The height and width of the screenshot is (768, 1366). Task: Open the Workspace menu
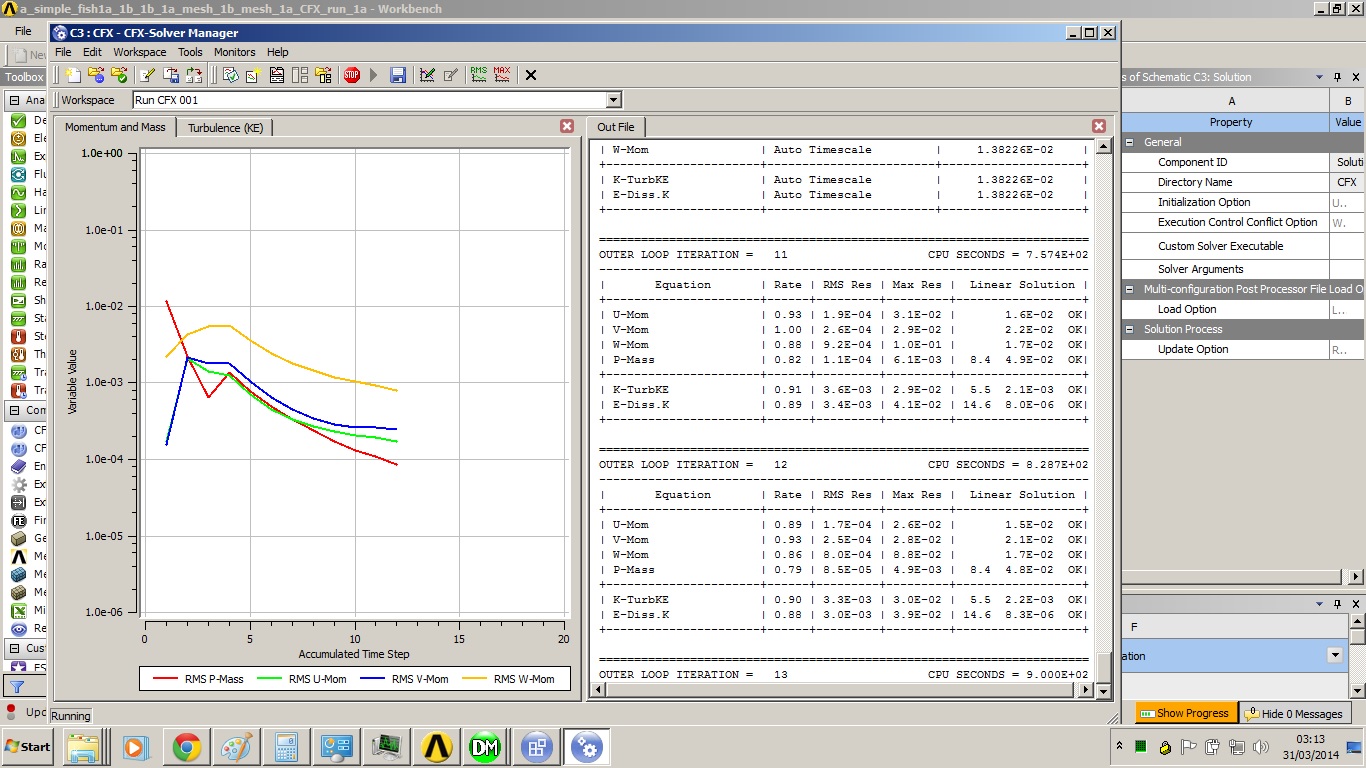click(x=140, y=52)
